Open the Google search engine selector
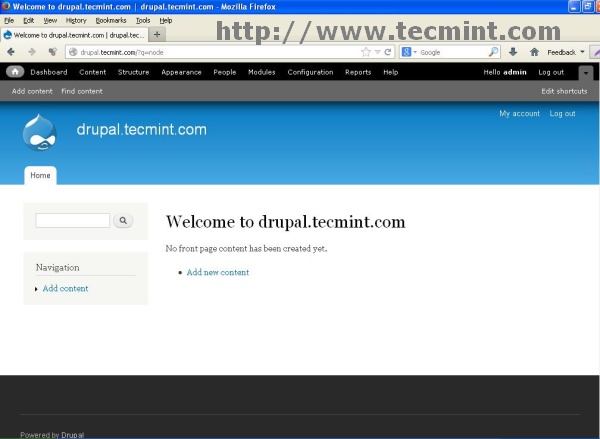 (409, 52)
